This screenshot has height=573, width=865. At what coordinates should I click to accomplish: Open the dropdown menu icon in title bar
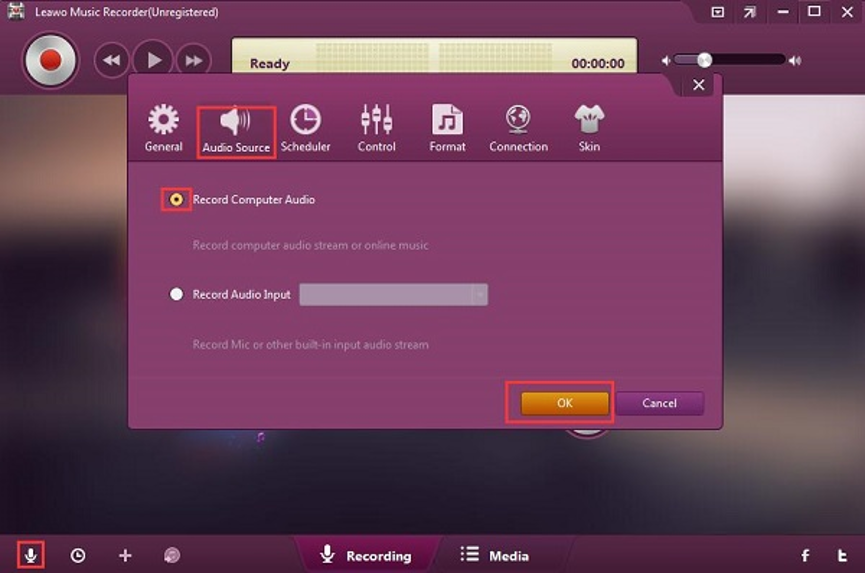pos(717,12)
